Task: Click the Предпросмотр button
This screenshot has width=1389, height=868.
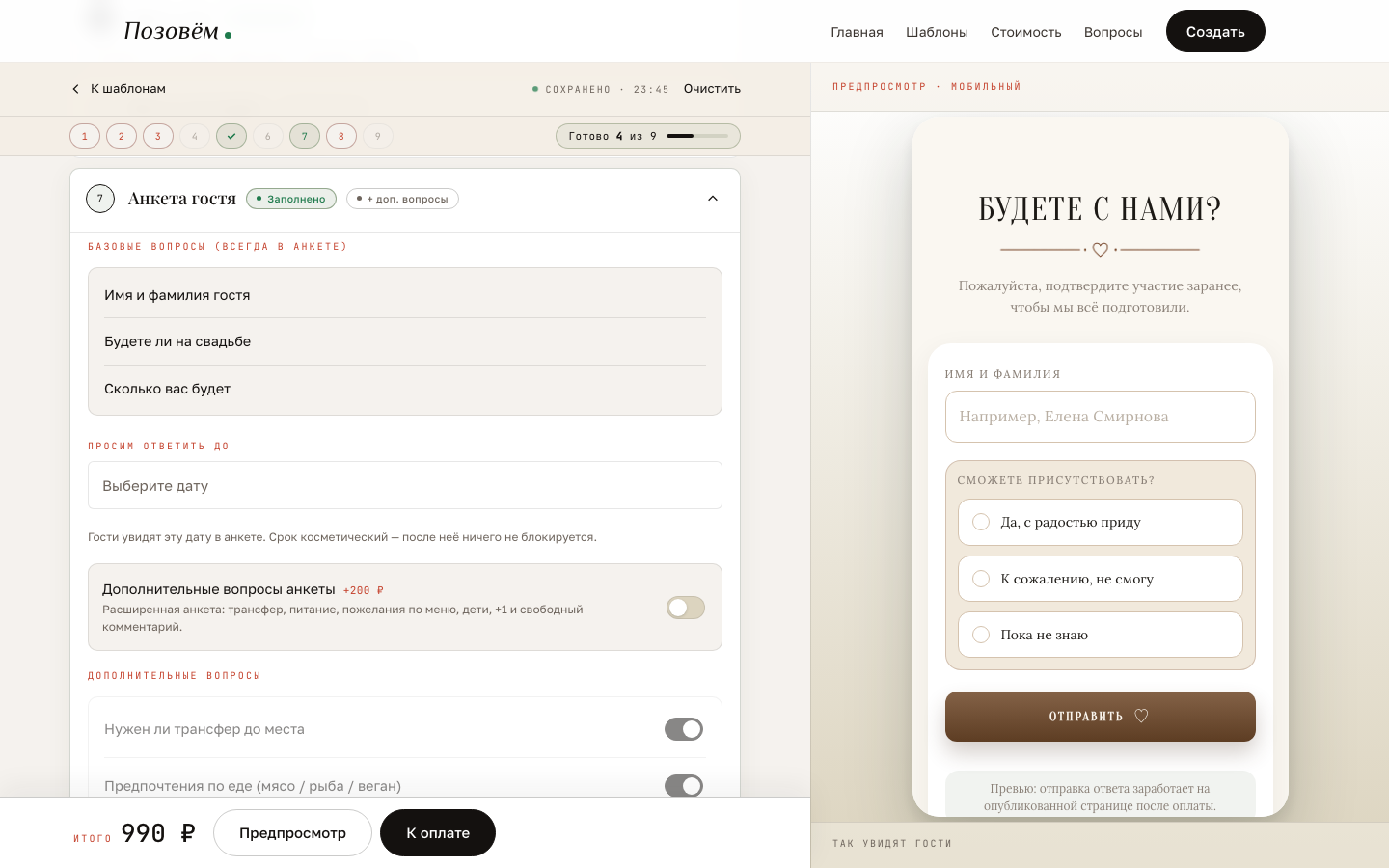Action: (x=292, y=832)
